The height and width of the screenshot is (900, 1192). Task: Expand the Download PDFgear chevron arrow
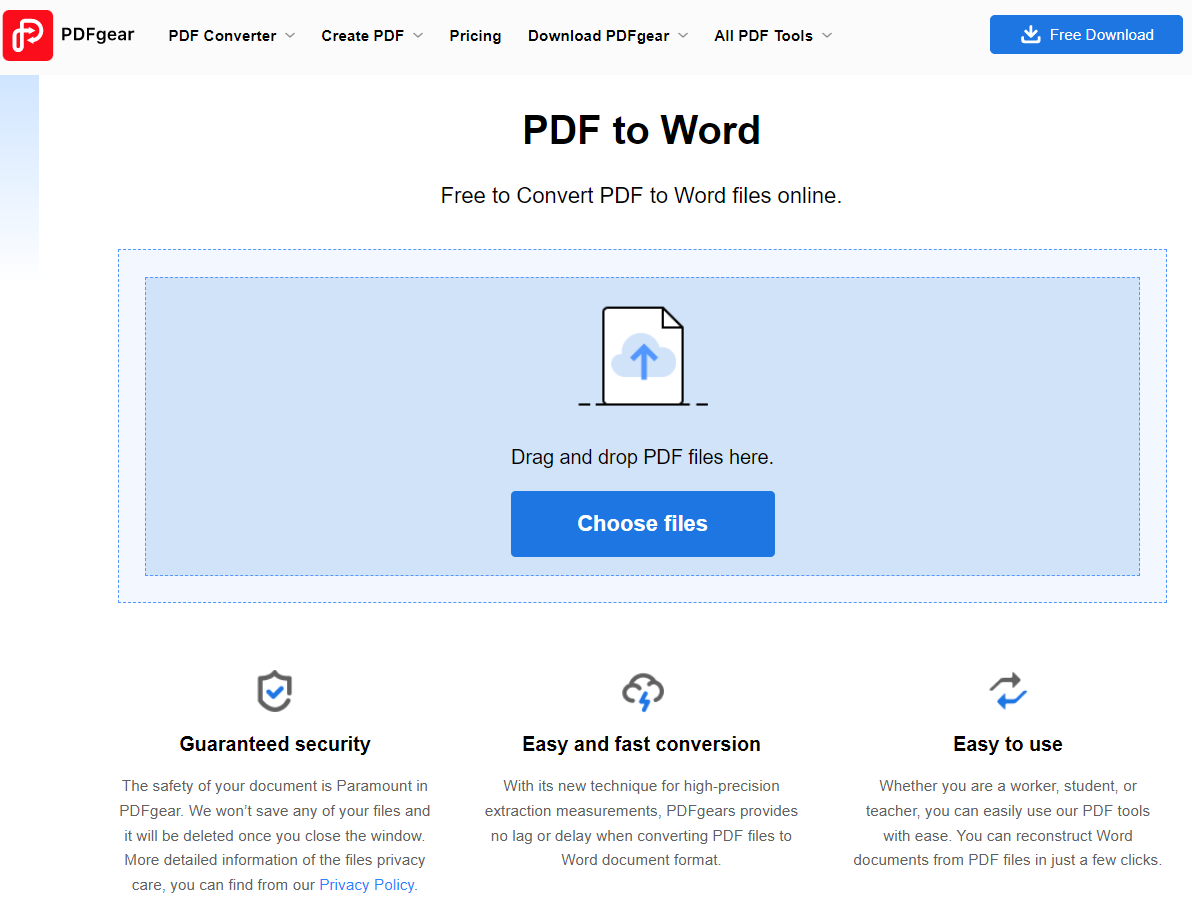pyautogui.click(x=683, y=36)
